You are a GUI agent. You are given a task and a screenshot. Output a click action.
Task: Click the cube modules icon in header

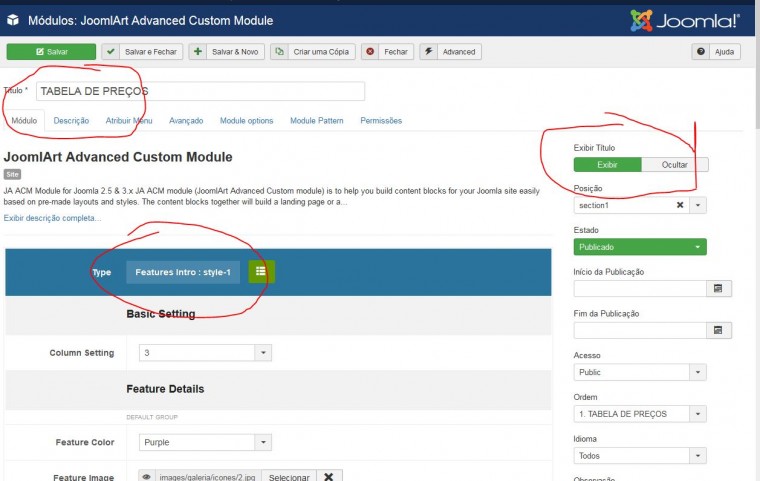coord(13,20)
